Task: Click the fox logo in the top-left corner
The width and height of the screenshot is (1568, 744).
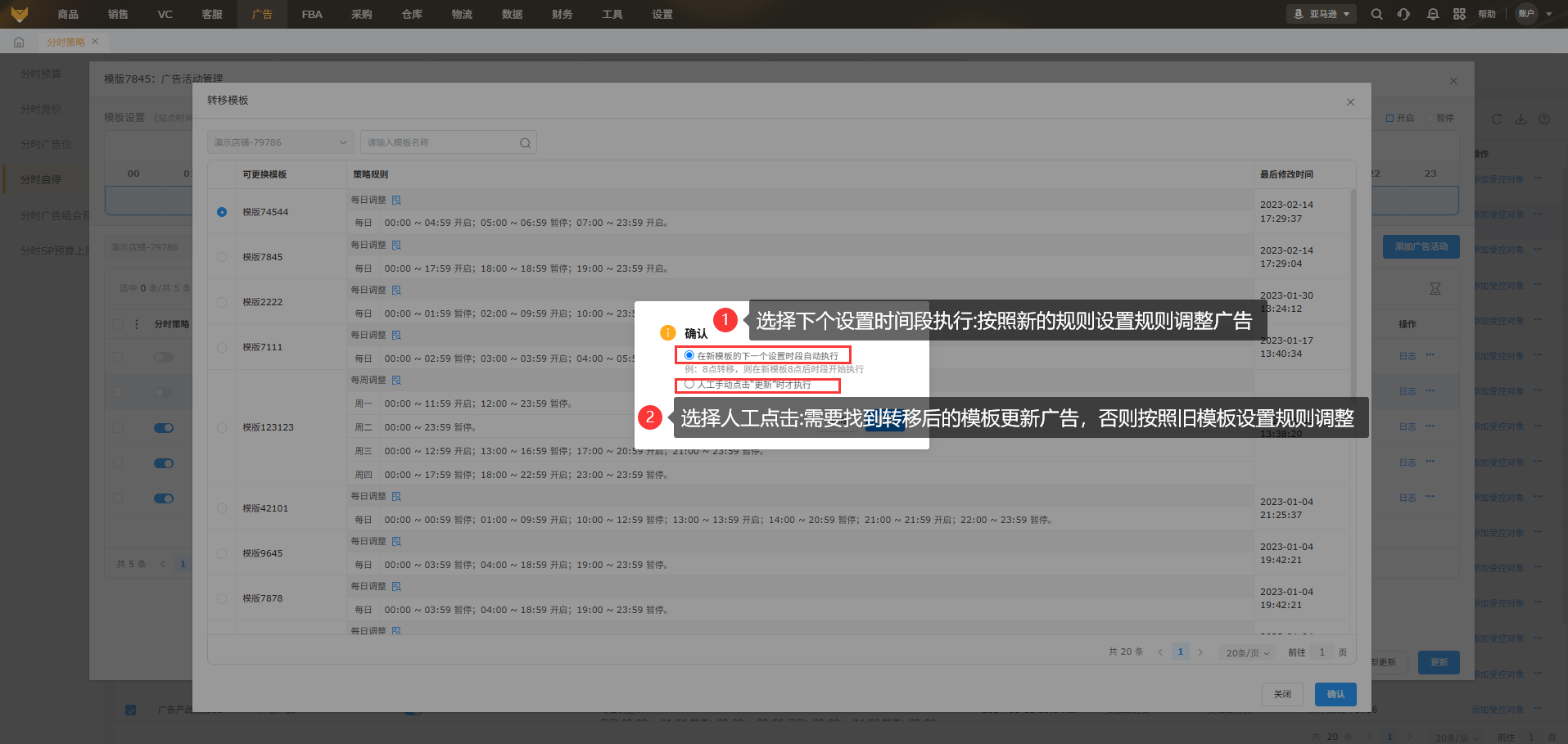Action: [19, 14]
